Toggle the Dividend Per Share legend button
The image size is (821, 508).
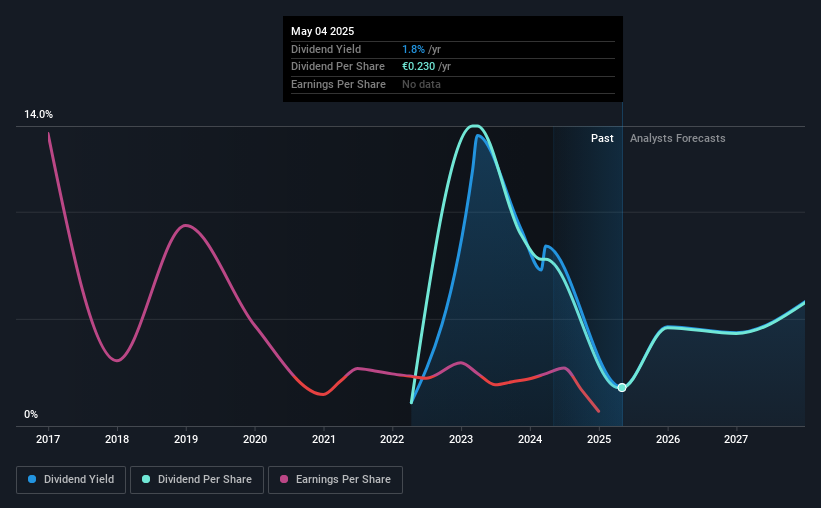click(197, 480)
